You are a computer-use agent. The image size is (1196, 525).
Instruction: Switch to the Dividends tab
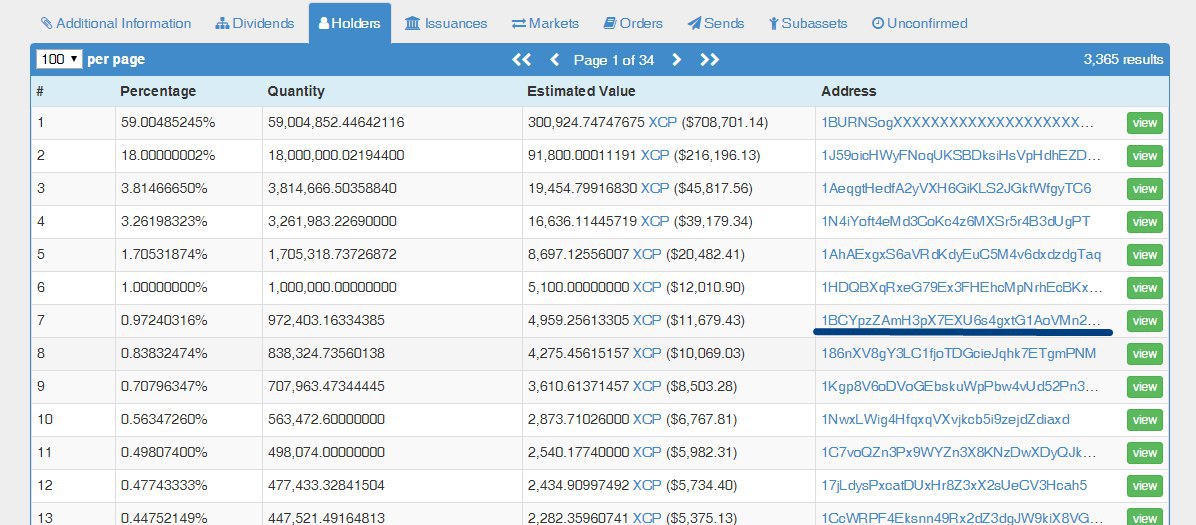coord(255,23)
